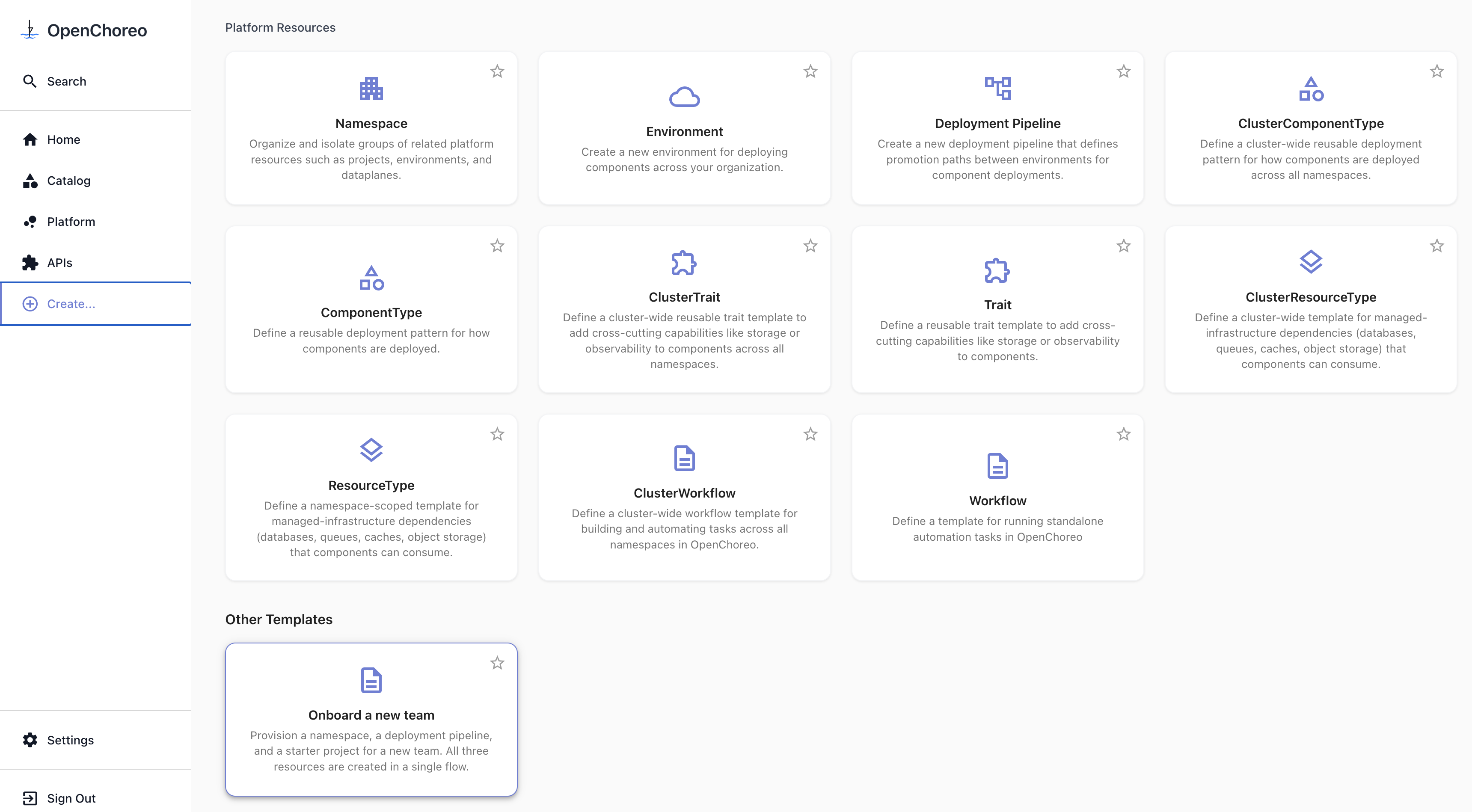Viewport: 1472px width, 812px height.
Task: Select the Create... sidebar item
Action: pyautogui.click(x=95, y=304)
